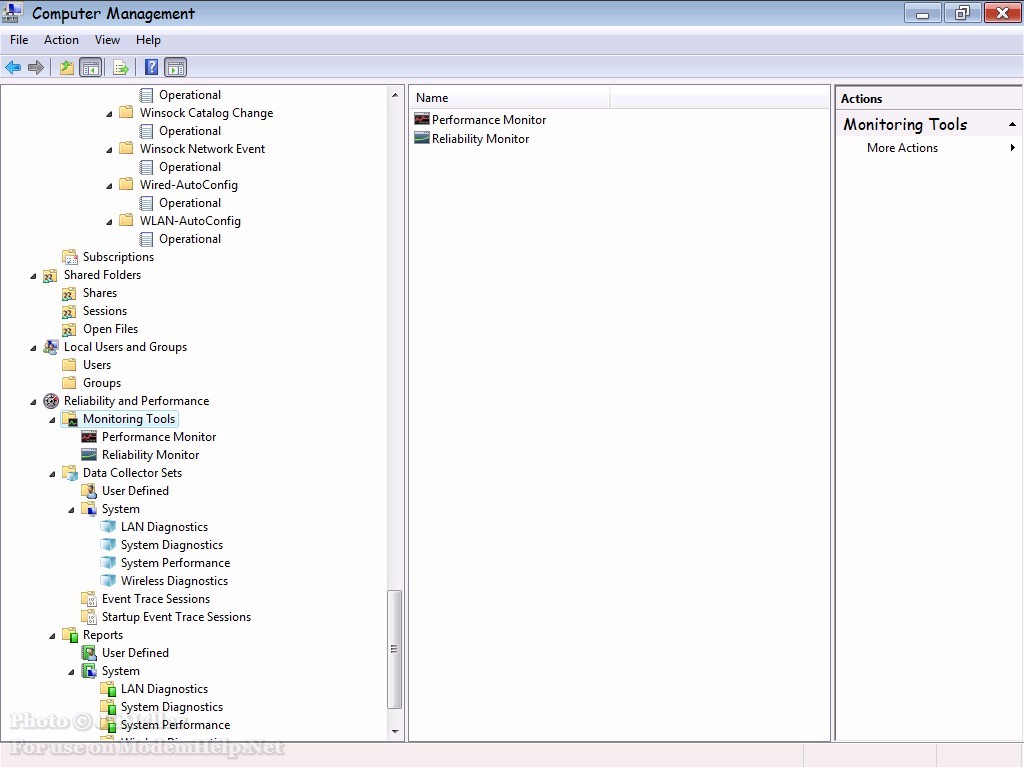Open the Help menu
Image resolution: width=1024 pixels, height=768 pixels.
[x=148, y=40]
